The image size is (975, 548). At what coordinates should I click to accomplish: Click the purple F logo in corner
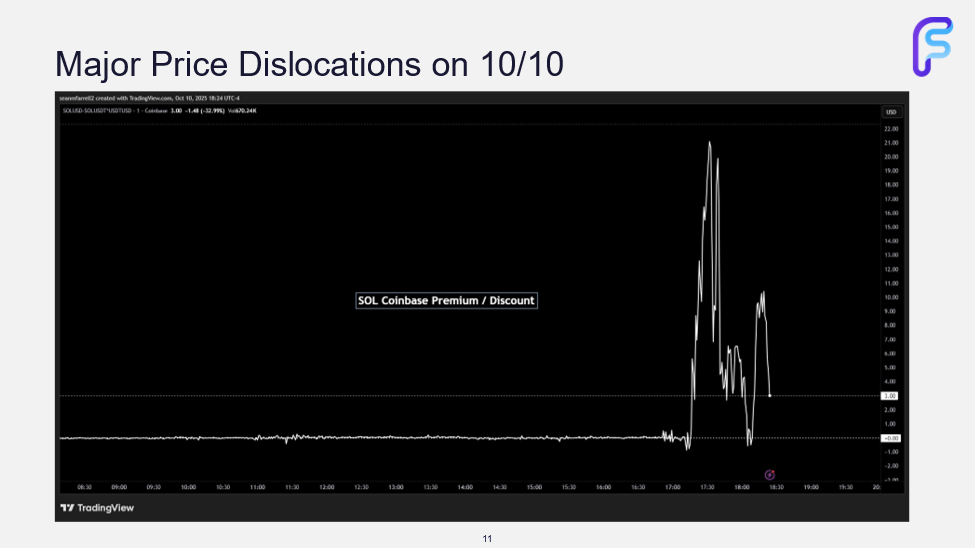(934, 47)
